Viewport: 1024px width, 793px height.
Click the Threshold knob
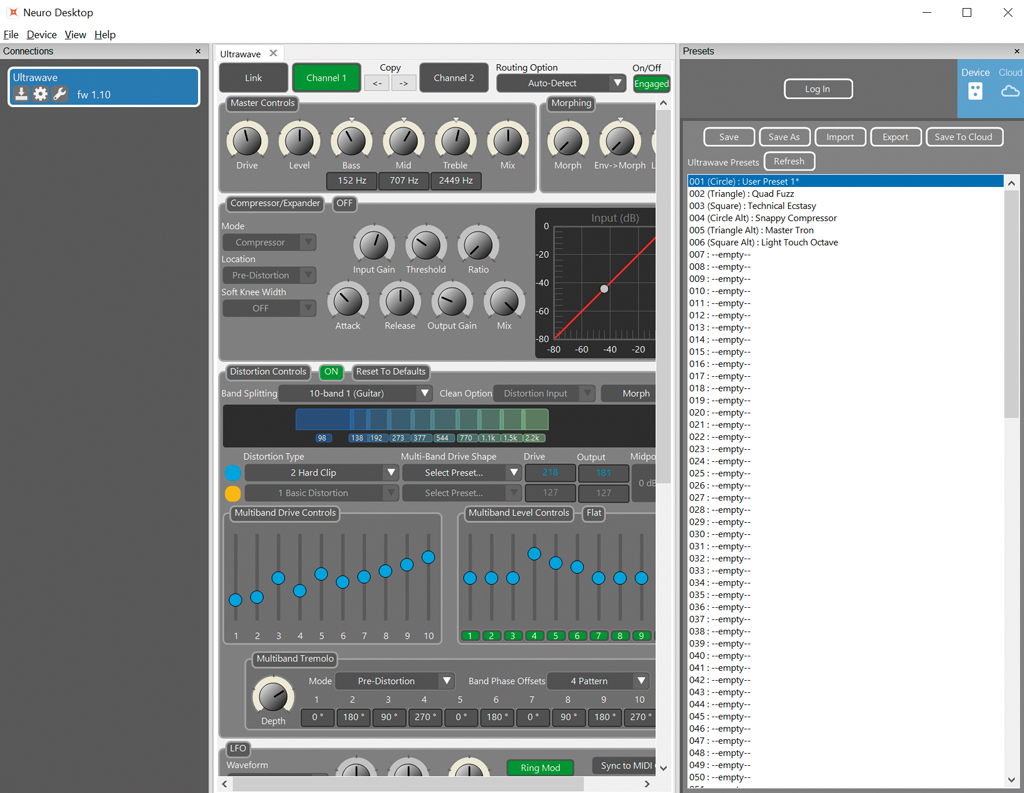tap(426, 246)
